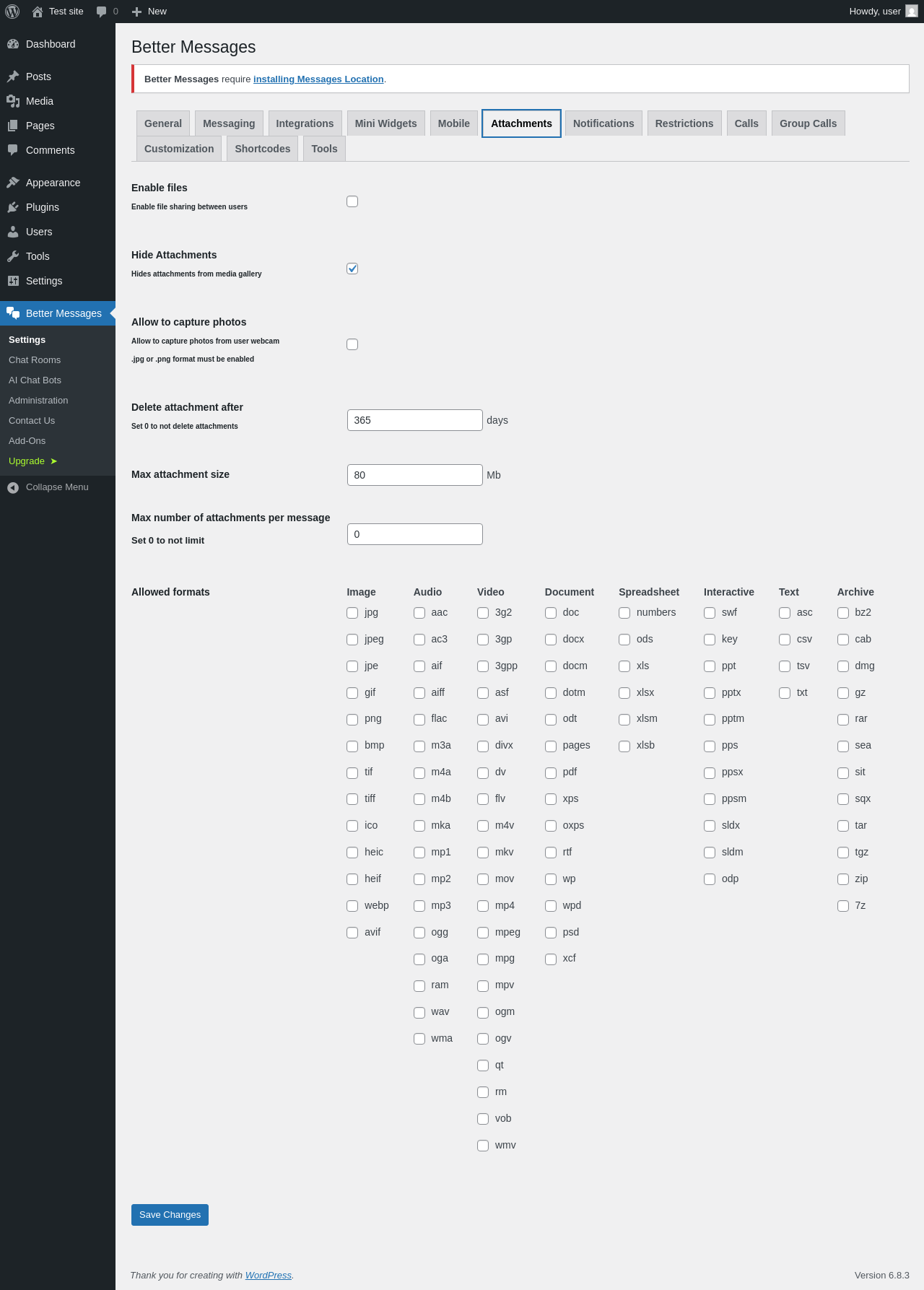Switch to the Notifications tab

tap(603, 123)
